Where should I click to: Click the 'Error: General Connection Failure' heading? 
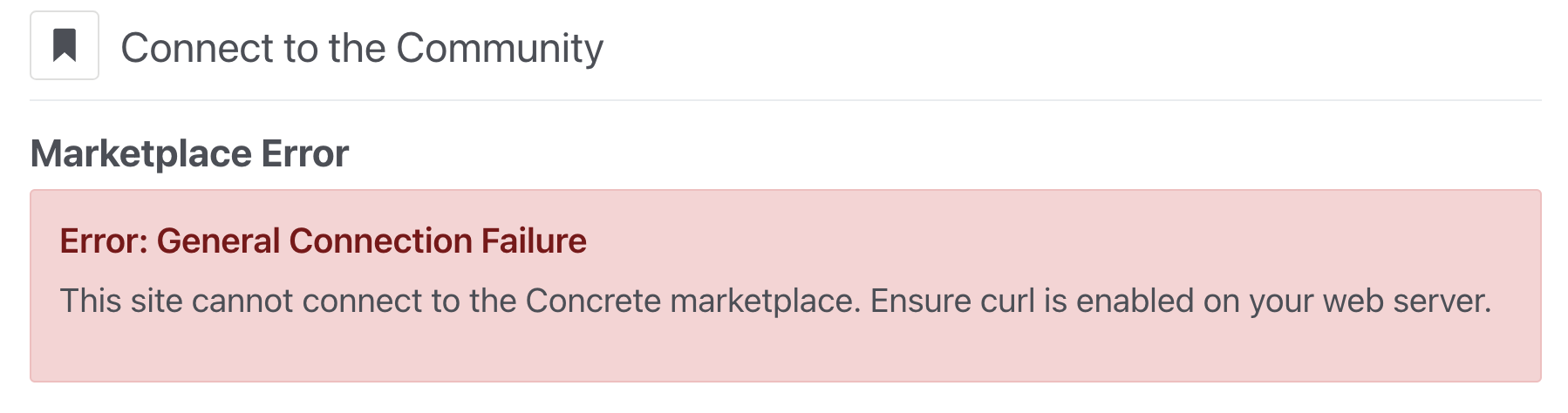pos(323,241)
